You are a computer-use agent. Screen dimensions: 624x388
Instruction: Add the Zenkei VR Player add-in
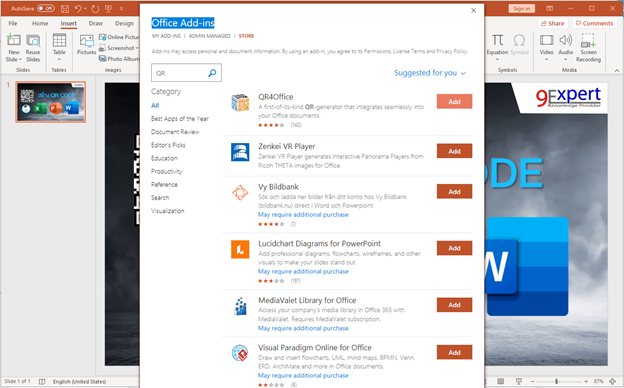tap(454, 151)
